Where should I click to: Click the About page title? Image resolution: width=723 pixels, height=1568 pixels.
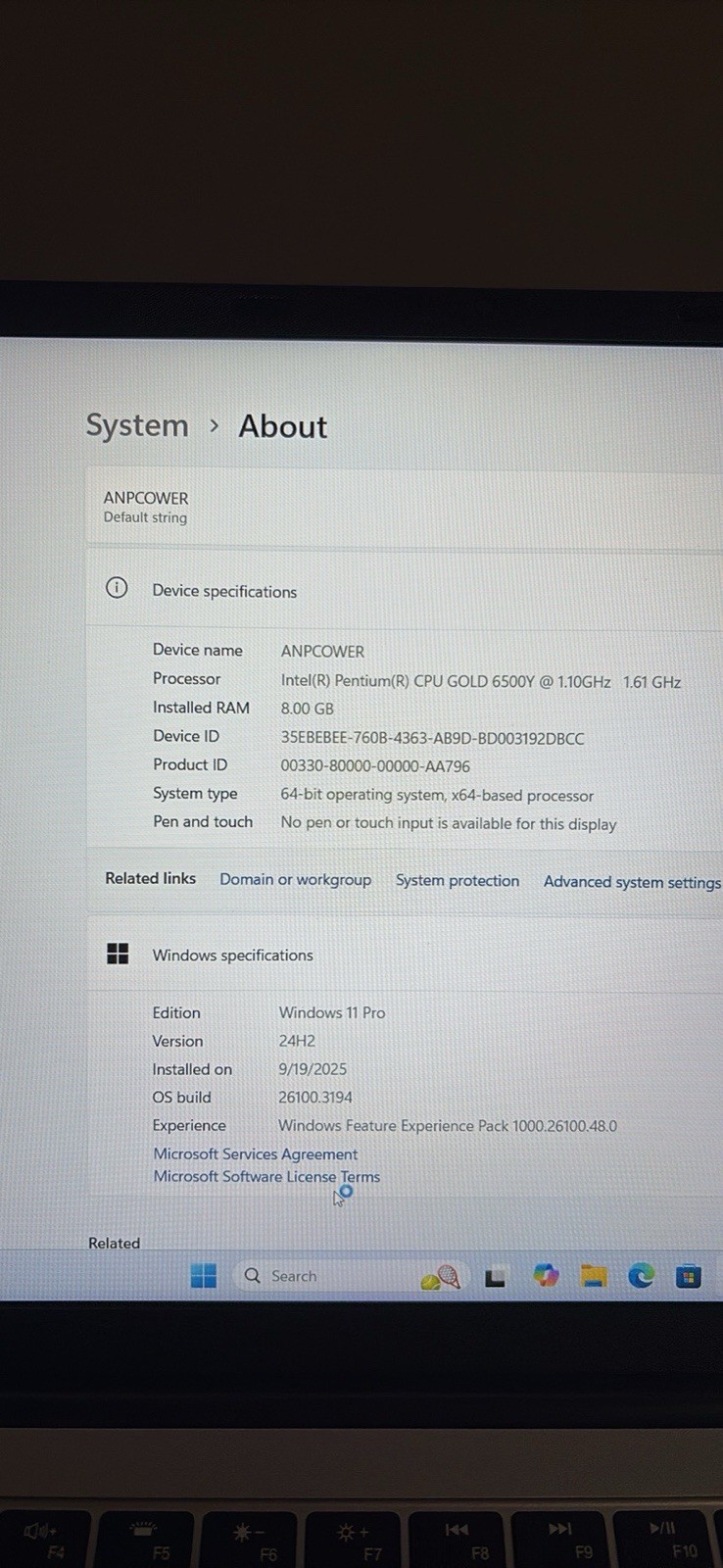(283, 426)
